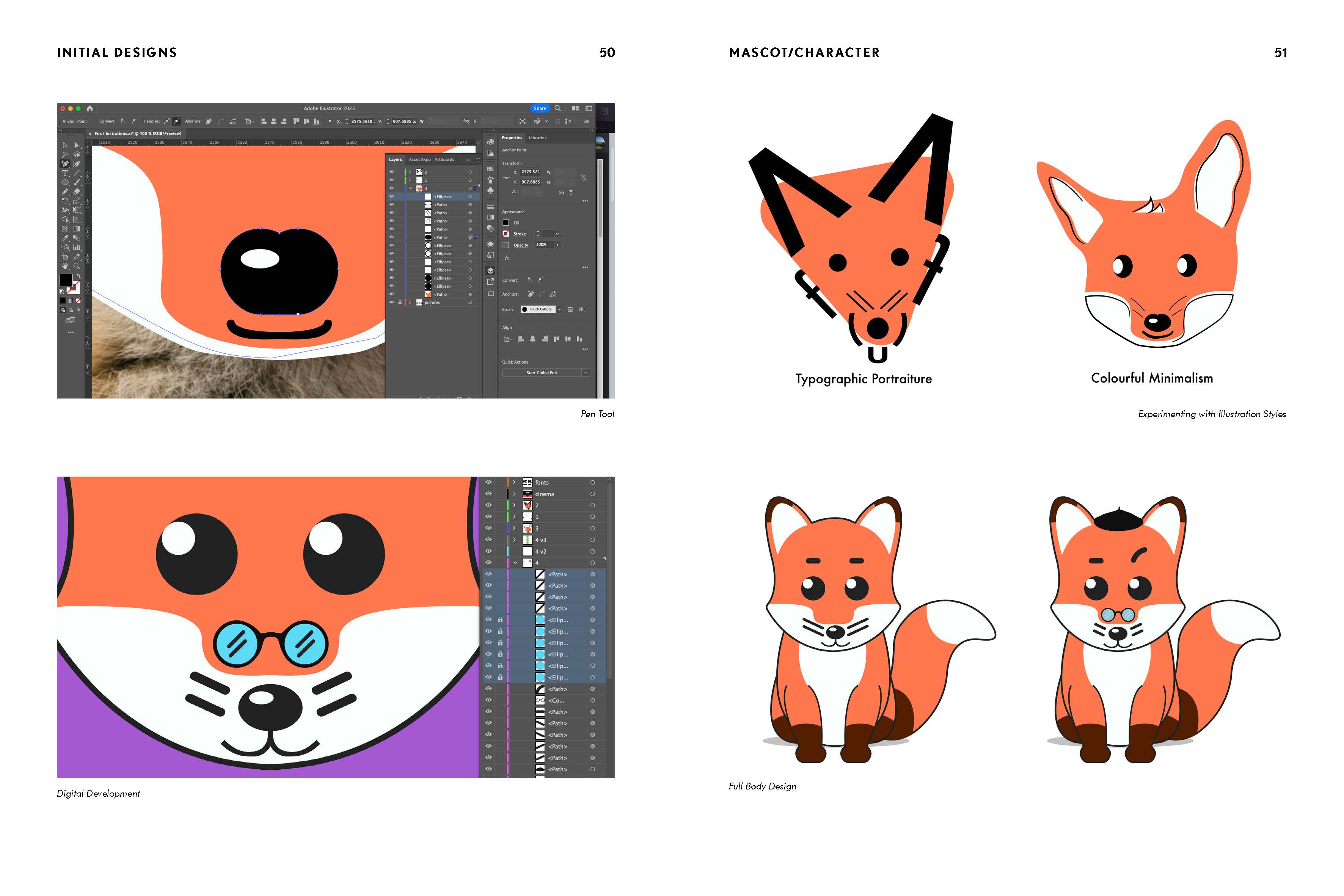Viewport: 1344px width, 896px height.
Task: Pick the Eyedropper tool
Action: 65,238
